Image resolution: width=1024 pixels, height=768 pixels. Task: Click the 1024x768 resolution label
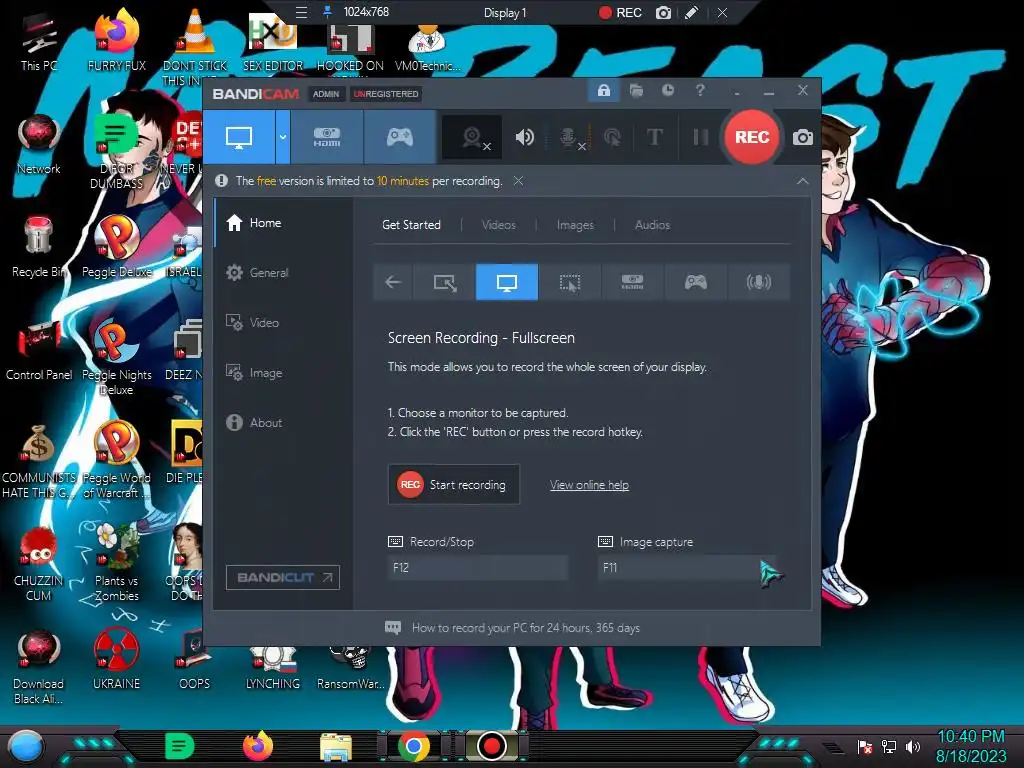[366, 12]
